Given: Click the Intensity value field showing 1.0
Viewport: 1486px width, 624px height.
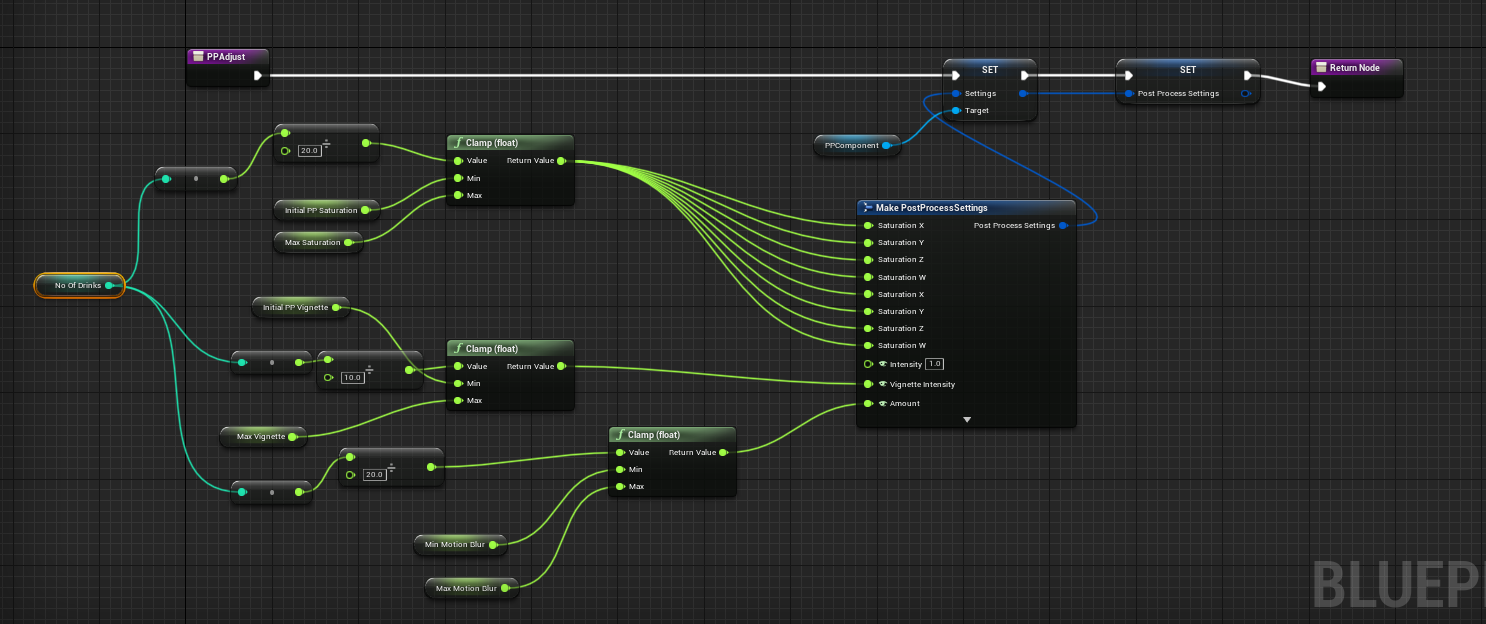Looking at the screenshot, I should coord(935,364).
